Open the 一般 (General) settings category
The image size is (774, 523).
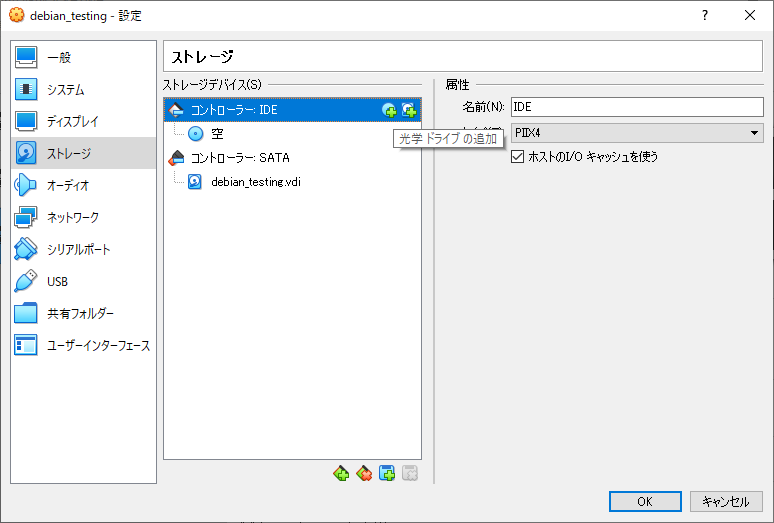click(x=83, y=57)
